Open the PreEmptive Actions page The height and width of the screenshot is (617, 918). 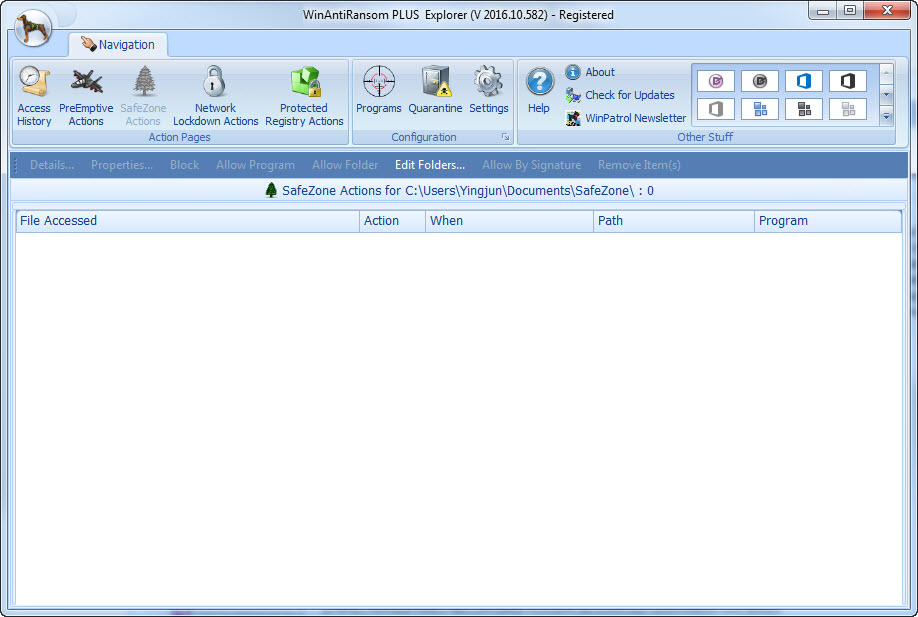[x=86, y=97]
